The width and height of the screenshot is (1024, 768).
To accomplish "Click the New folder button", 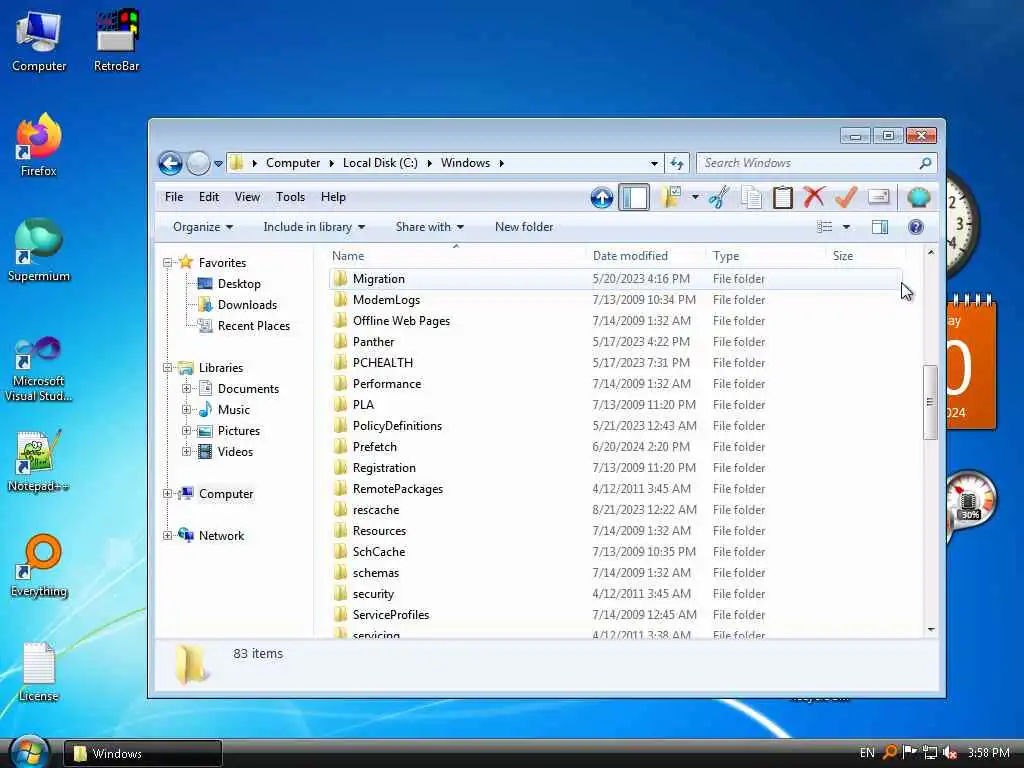I will [524, 227].
